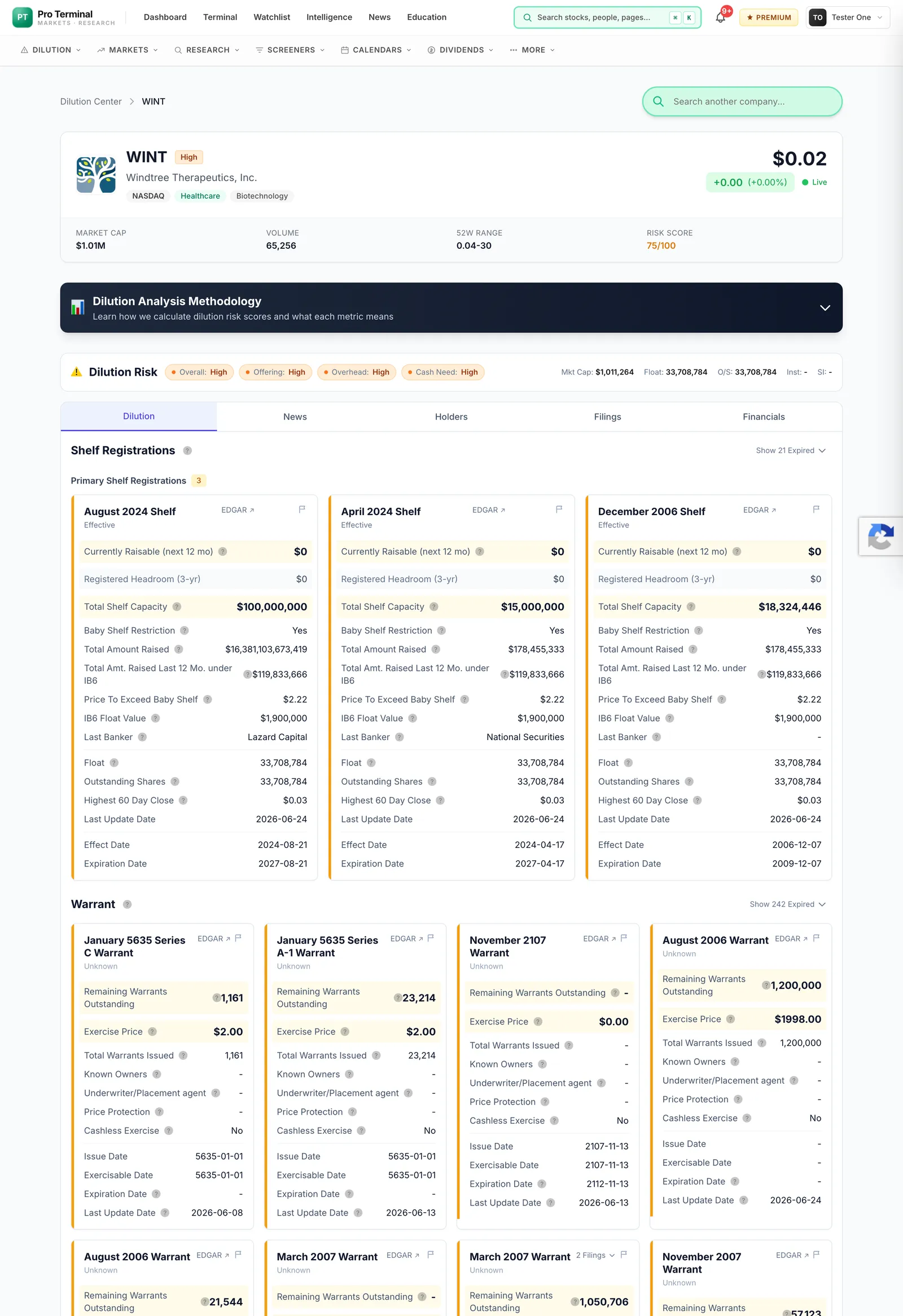Flag the August 2024 Shelf card
This screenshot has width=903, height=1316.
coord(302,509)
